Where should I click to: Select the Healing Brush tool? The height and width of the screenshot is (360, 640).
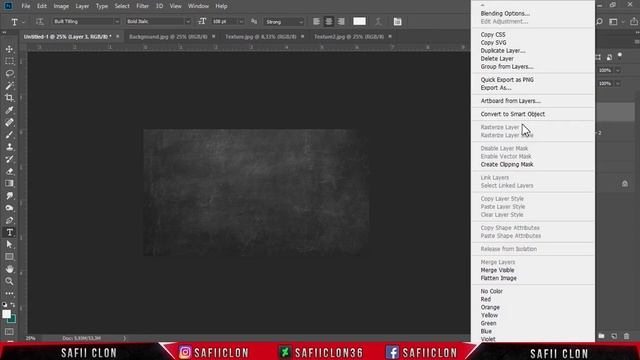pos(9,122)
